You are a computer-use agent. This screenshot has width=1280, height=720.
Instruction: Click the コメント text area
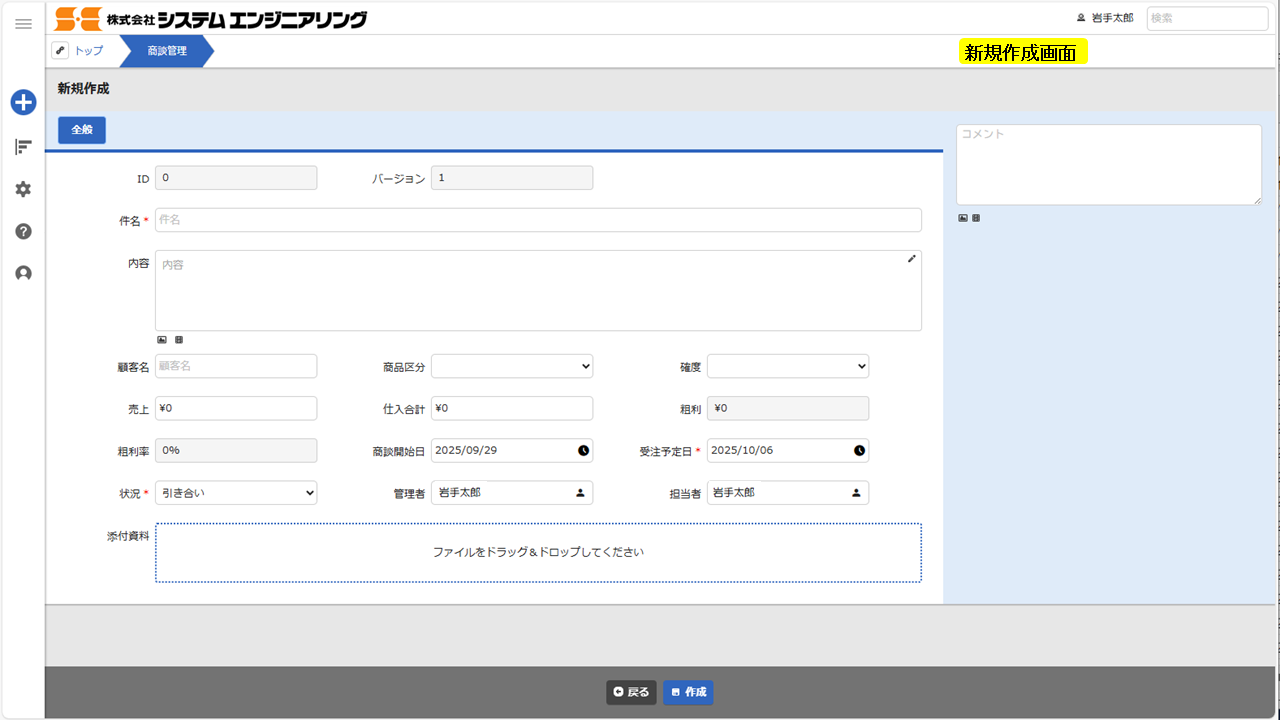(1108, 165)
